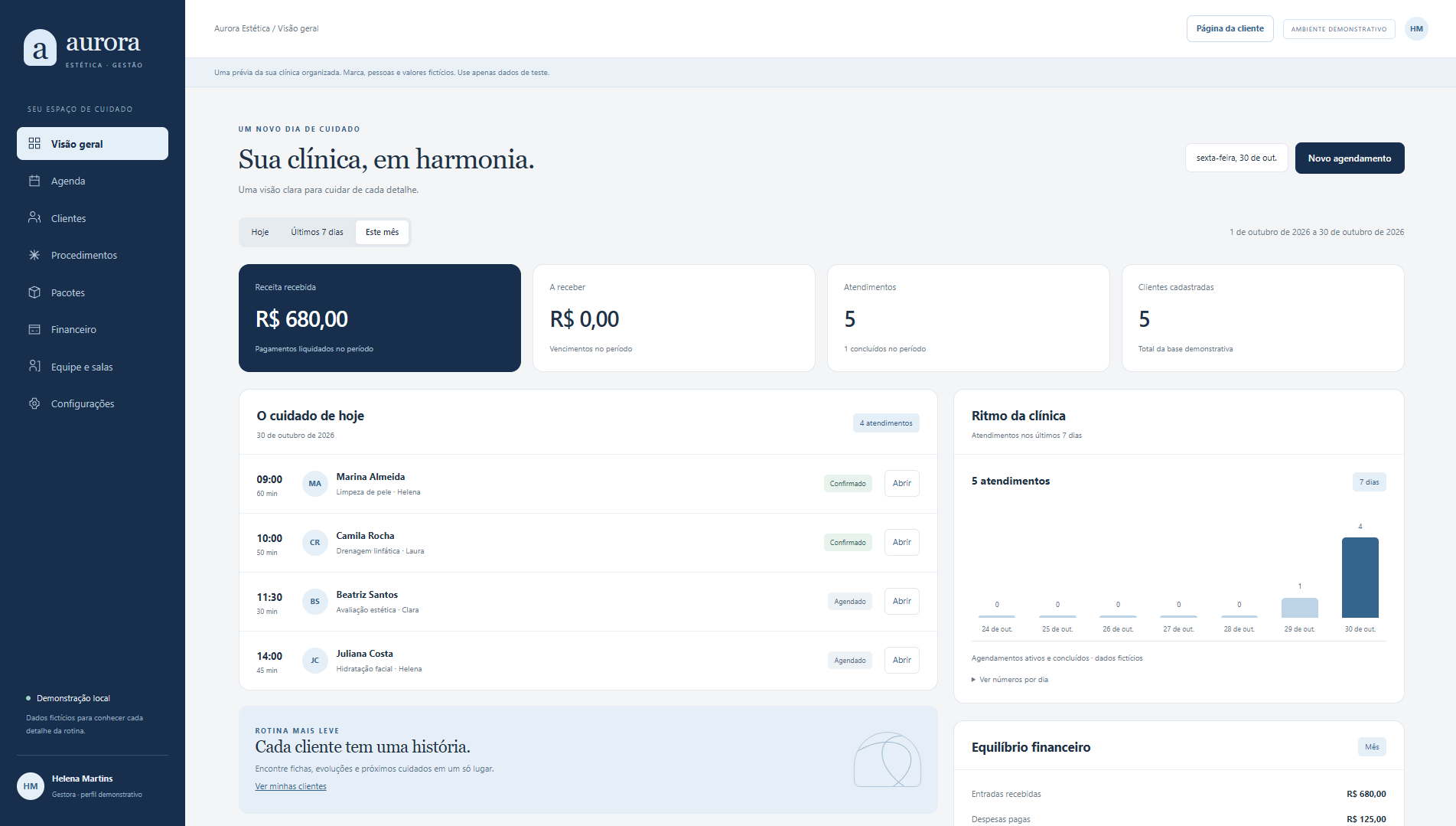This screenshot has width=1456, height=826.
Task: Click the Equipe e salas icon
Action: (x=34, y=367)
